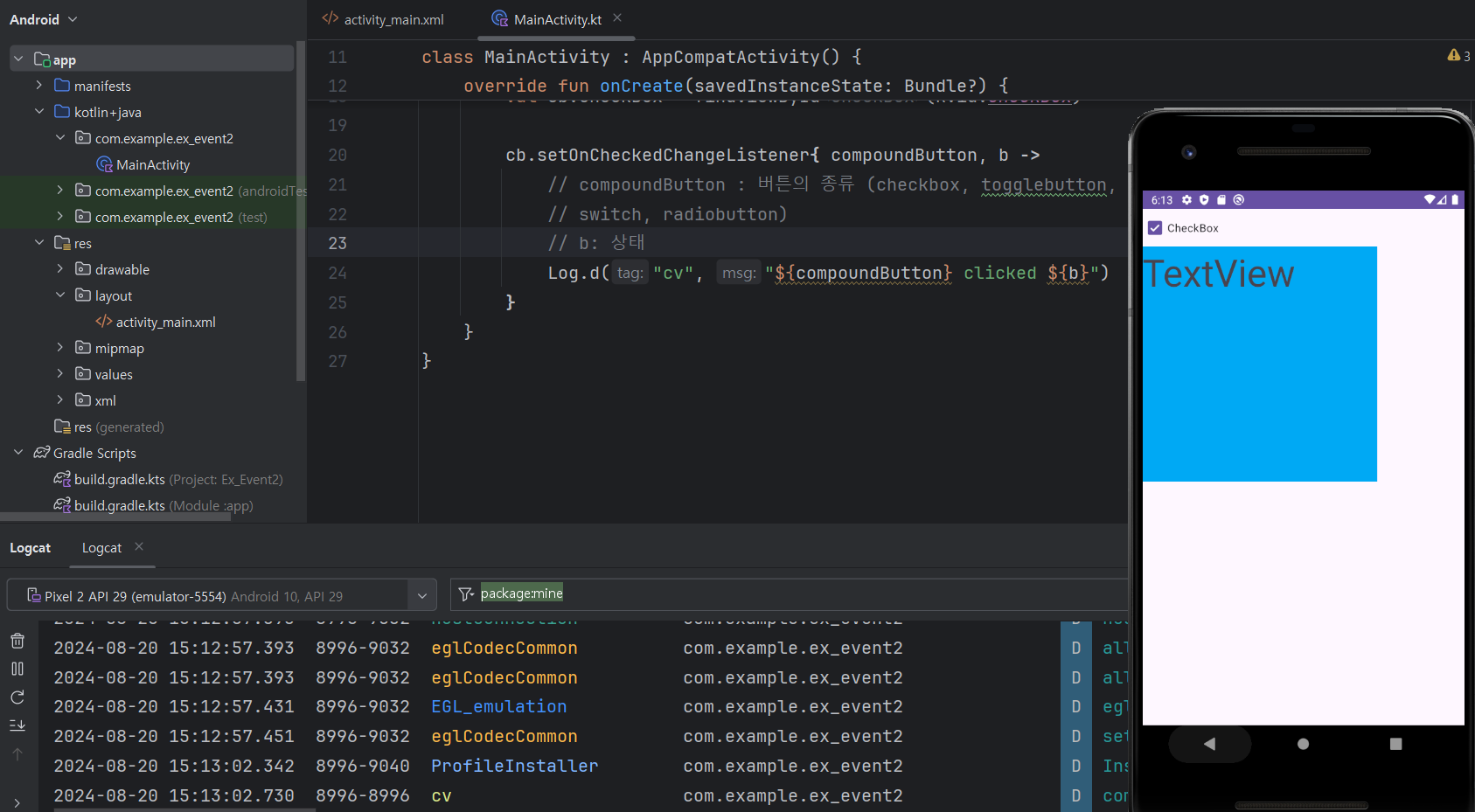1475x812 pixels.
Task: Click the blue TextView in the emulator
Action: 1259,364
